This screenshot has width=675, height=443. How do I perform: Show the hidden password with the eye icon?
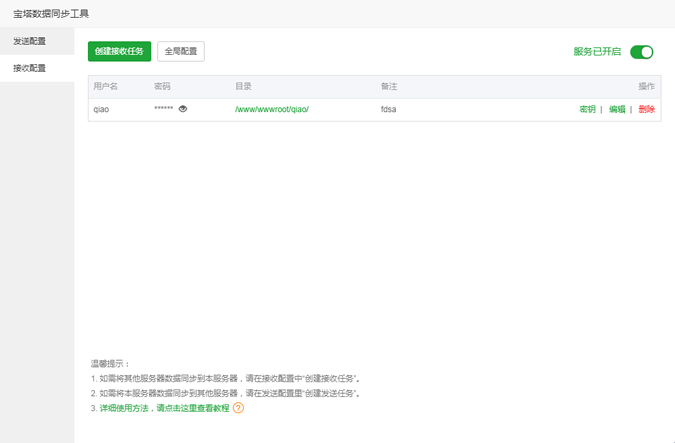point(183,109)
